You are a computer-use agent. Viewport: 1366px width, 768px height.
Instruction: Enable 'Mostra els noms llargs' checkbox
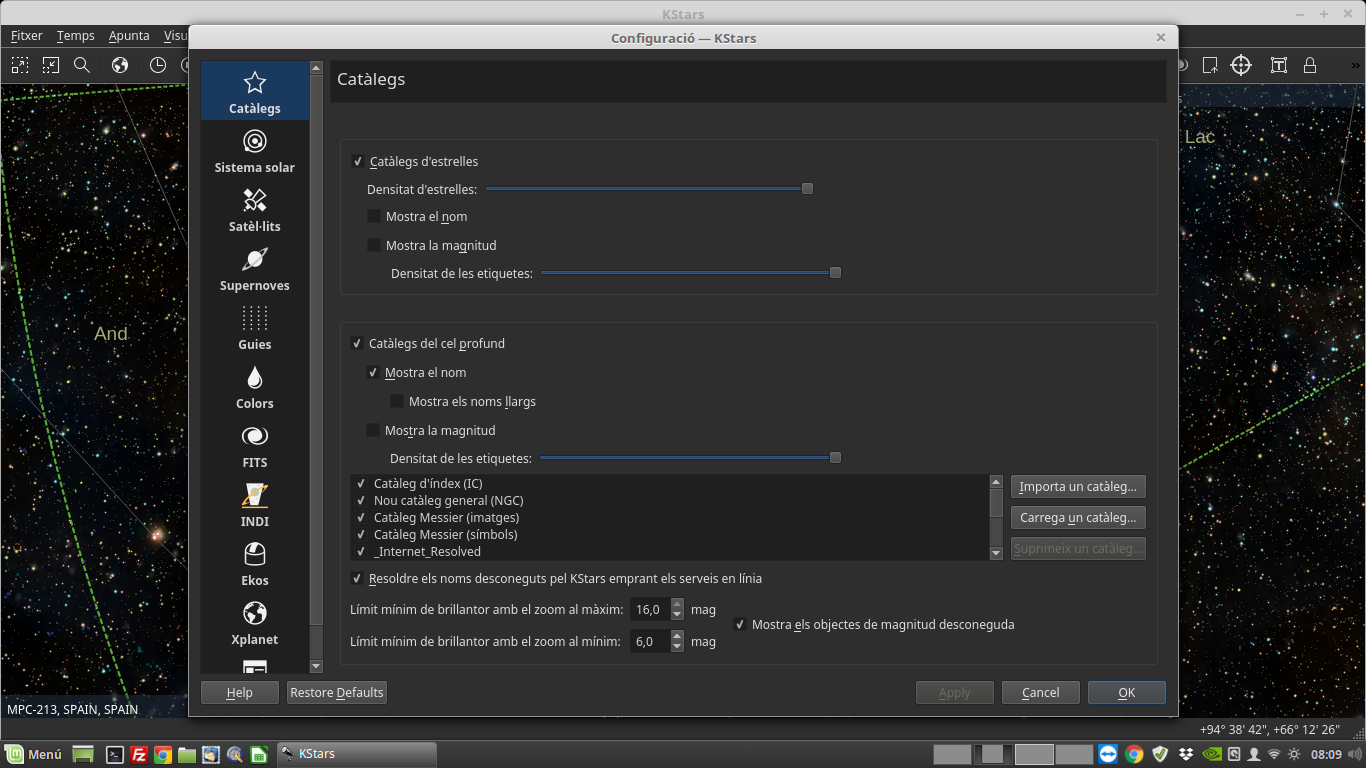[x=397, y=402]
